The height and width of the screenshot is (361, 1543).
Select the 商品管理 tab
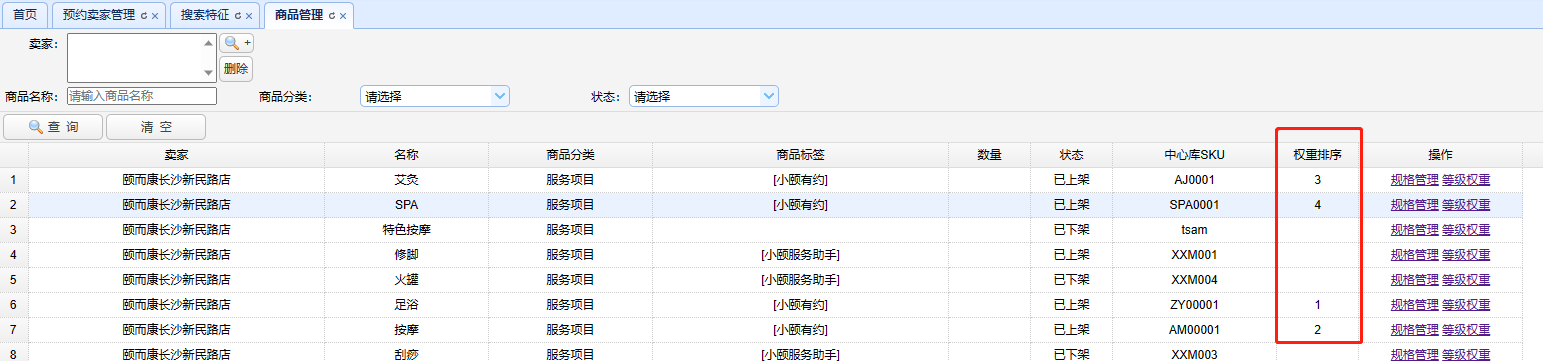point(298,16)
